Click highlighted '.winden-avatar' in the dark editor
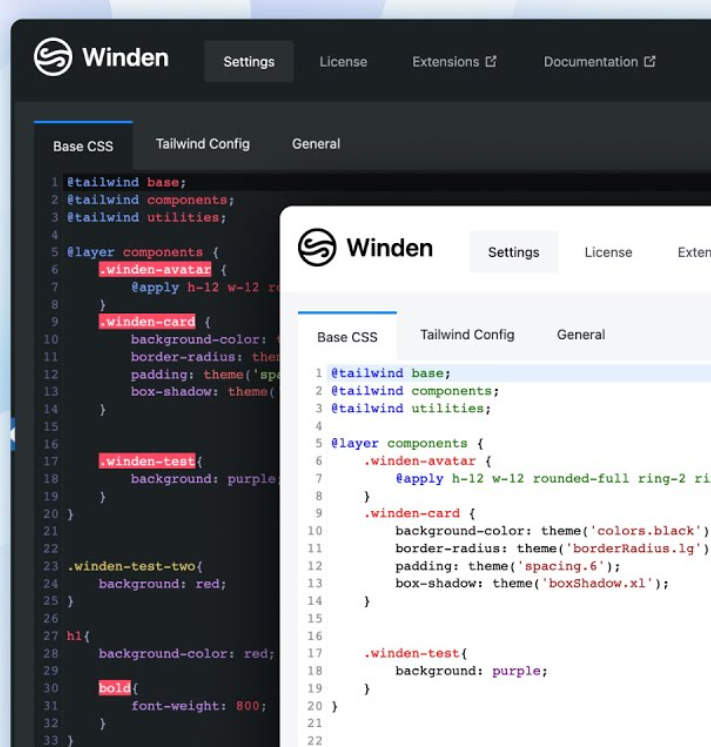The image size is (711, 747). pos(155,270)
